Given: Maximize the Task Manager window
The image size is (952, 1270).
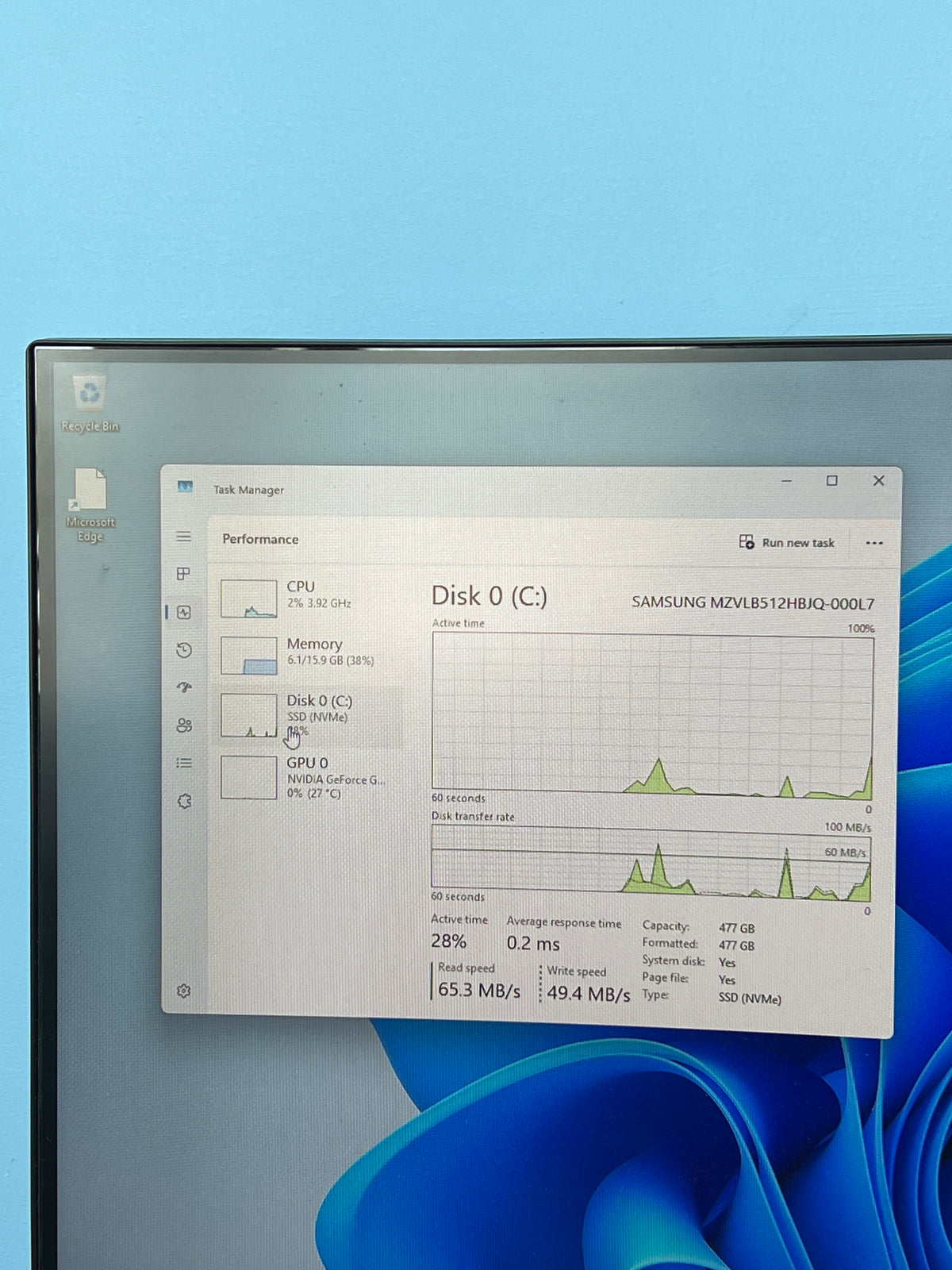Looking at the screenshot, I should pos(831,480).
